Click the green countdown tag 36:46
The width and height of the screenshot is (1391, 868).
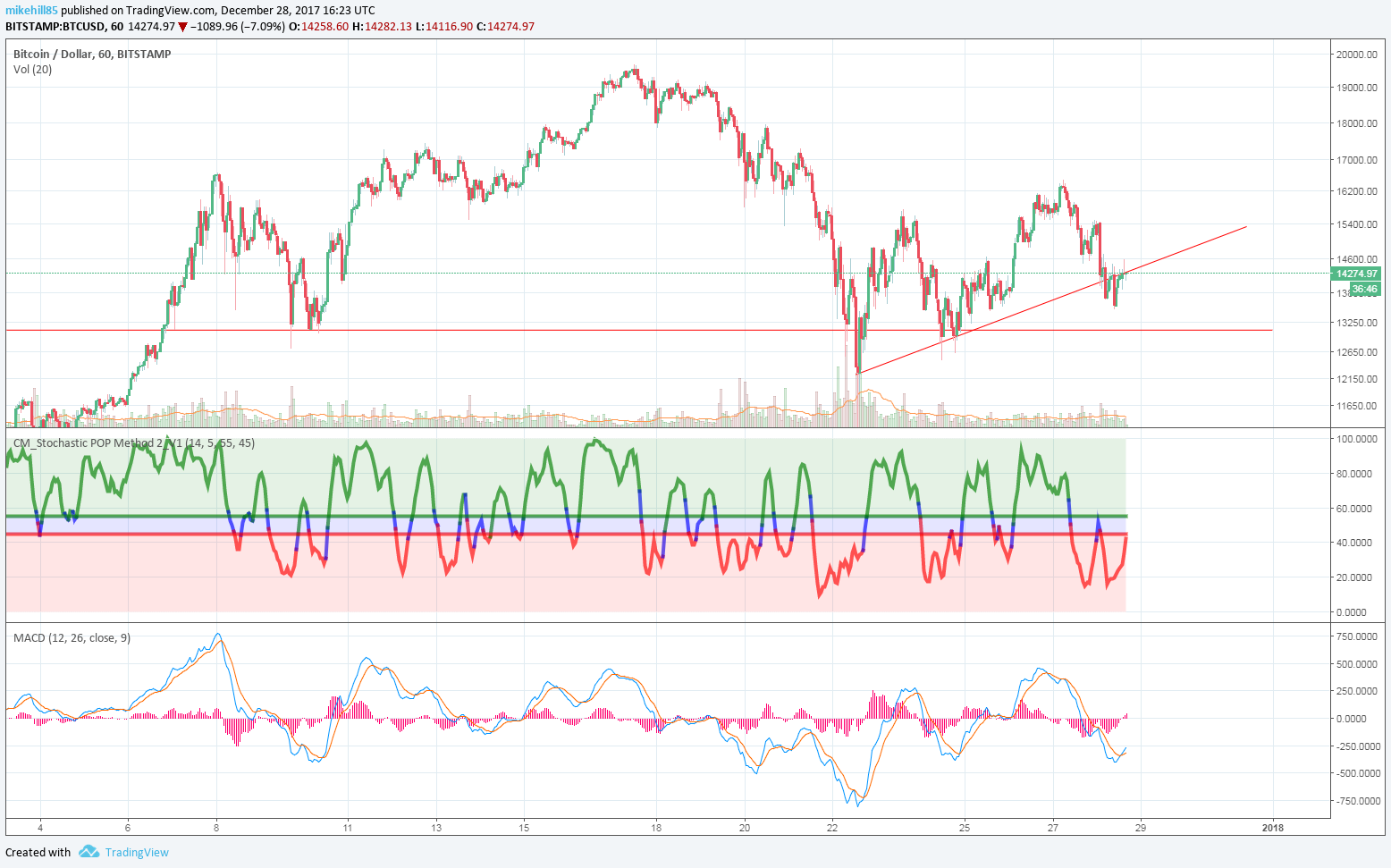(1364, 289)
